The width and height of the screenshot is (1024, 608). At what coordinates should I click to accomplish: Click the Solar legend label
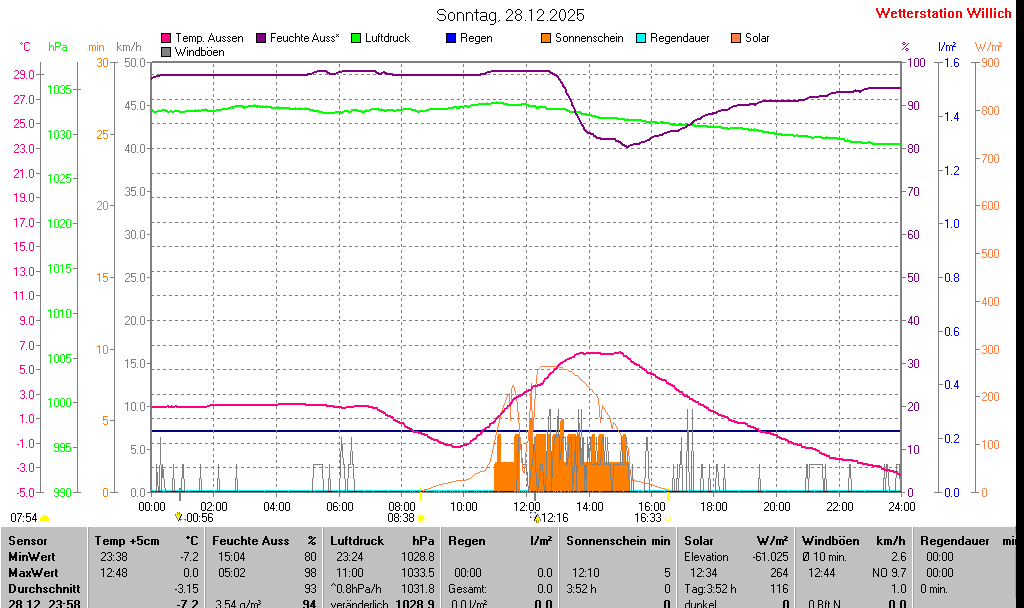757,38
